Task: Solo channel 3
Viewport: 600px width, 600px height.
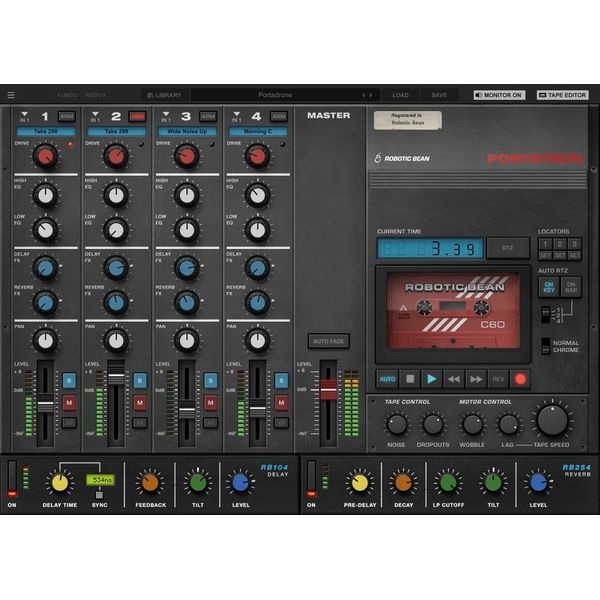Action: (210, 380)
